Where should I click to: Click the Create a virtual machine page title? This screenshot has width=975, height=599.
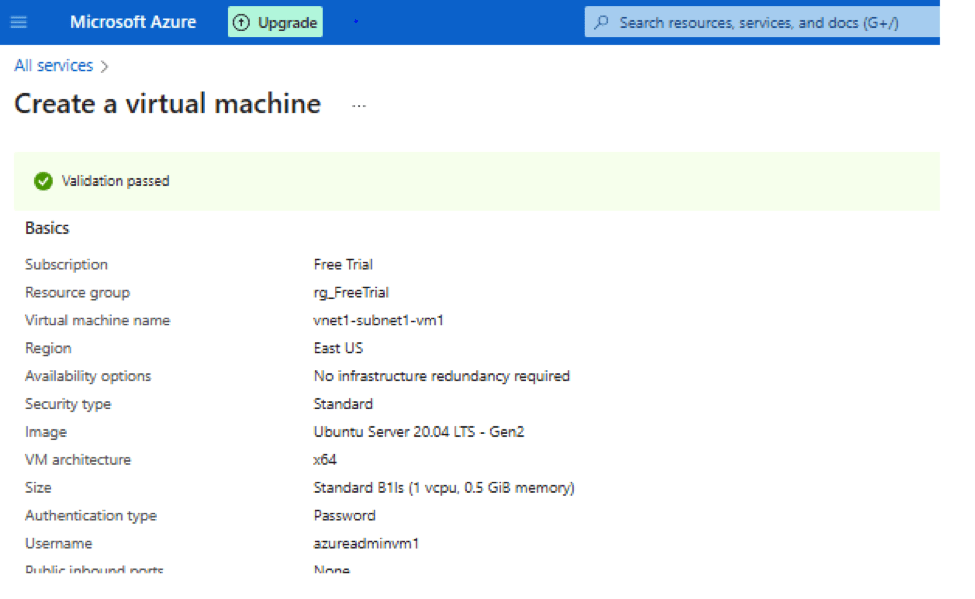pos(167,104)
